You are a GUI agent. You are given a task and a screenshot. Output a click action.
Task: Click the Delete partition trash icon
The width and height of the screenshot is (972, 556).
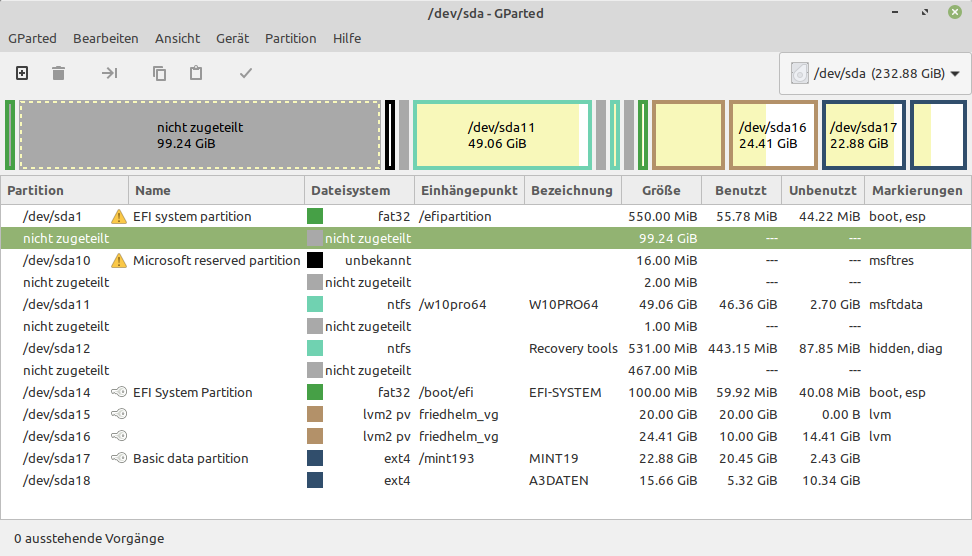(58, 73)
